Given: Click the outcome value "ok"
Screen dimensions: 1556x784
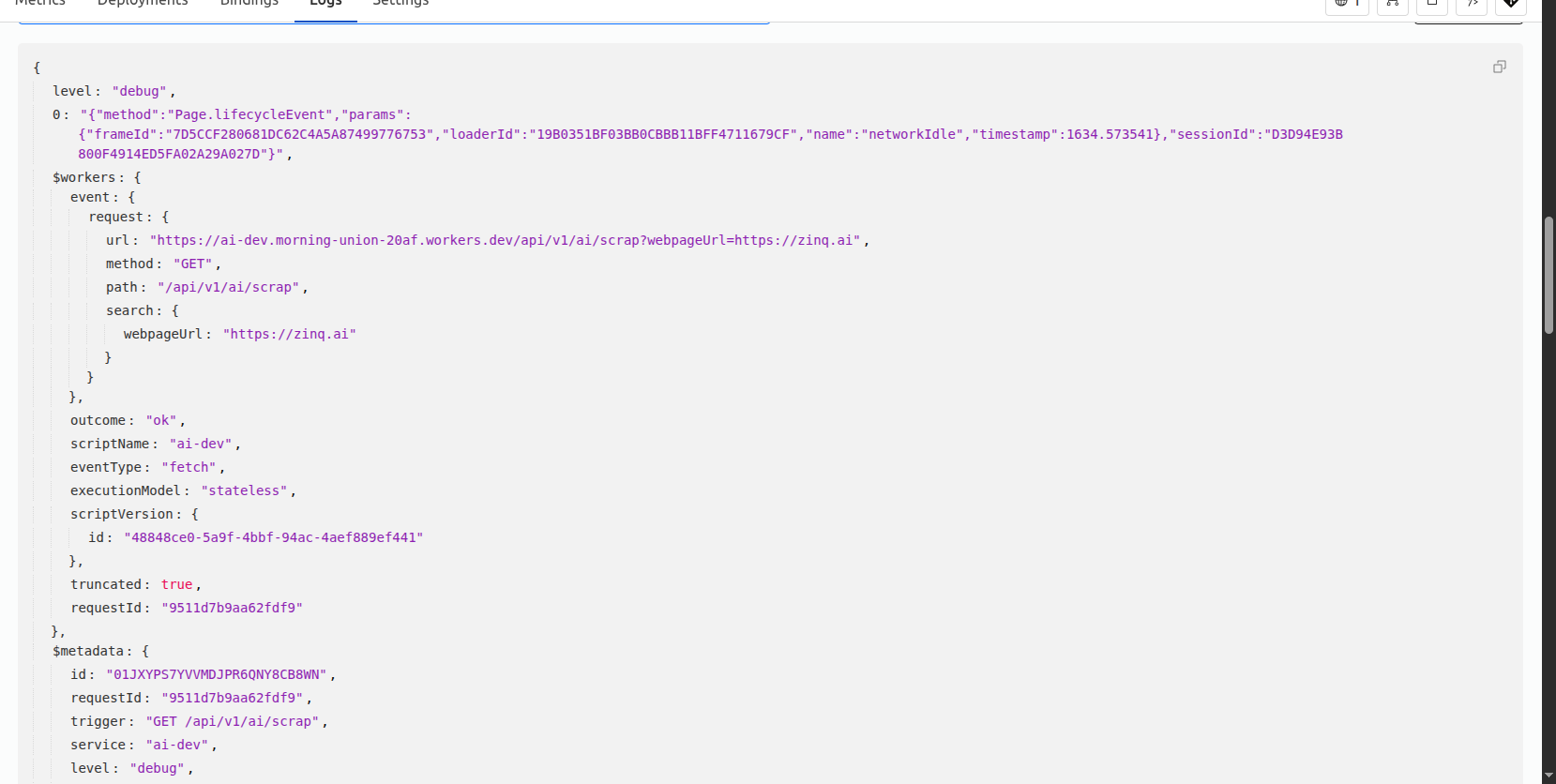Looking at the screenshot, I should 161,420.
